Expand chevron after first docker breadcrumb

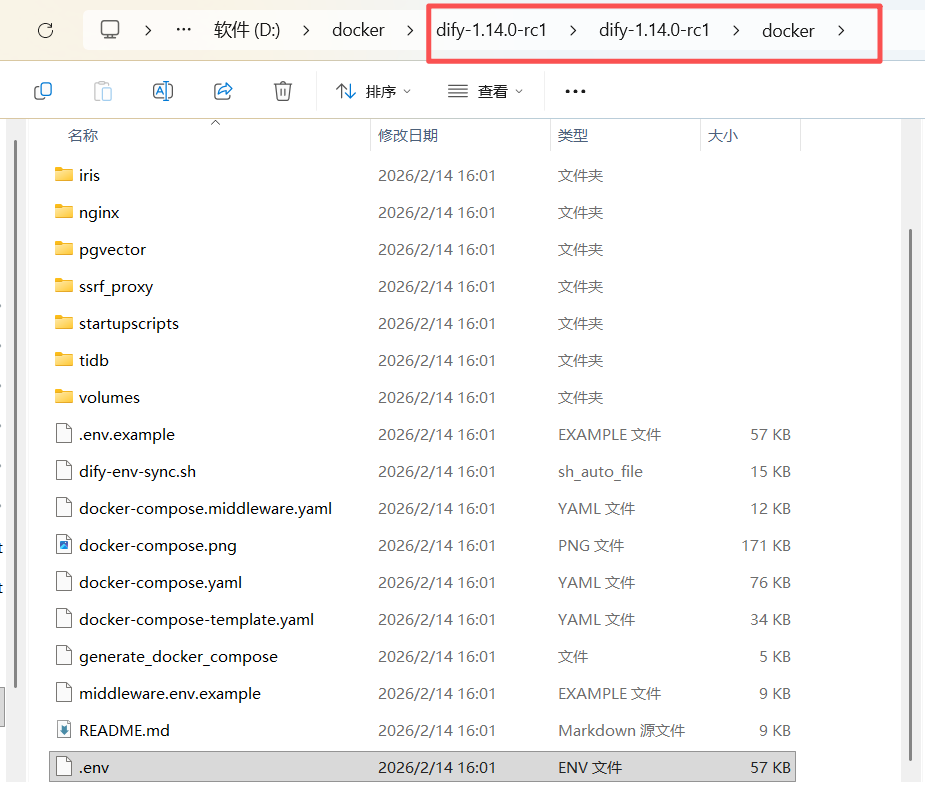(410, 30)
